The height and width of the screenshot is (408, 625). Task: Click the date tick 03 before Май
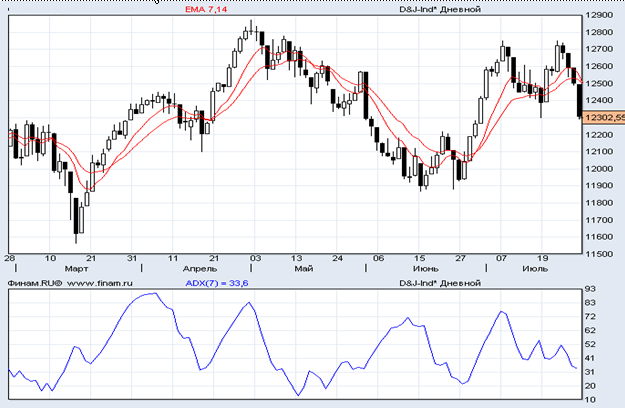255,258
